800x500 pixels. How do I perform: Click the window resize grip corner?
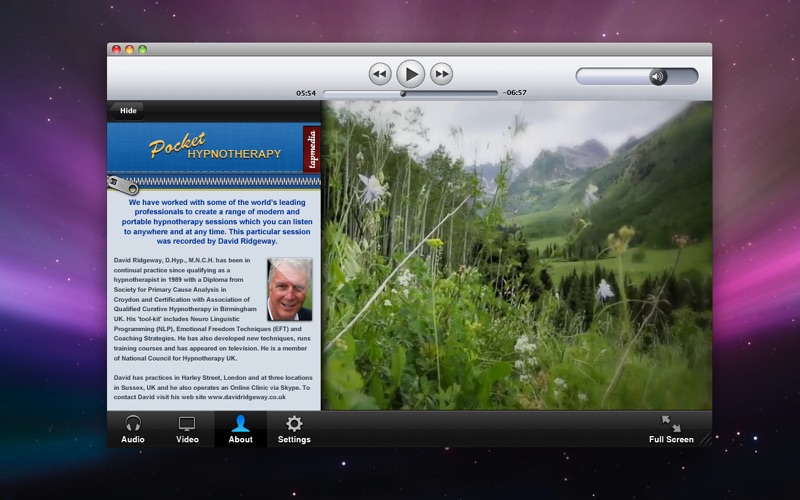pos(706,440)
